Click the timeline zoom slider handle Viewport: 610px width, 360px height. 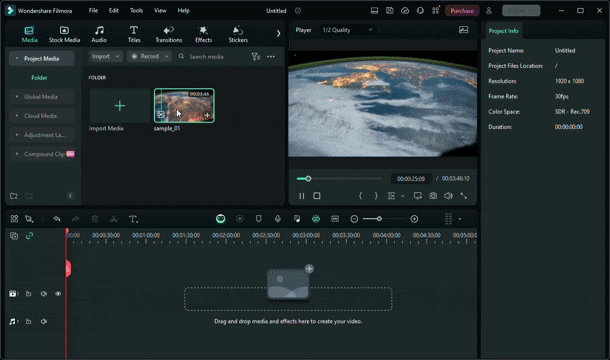click(379, 219)
